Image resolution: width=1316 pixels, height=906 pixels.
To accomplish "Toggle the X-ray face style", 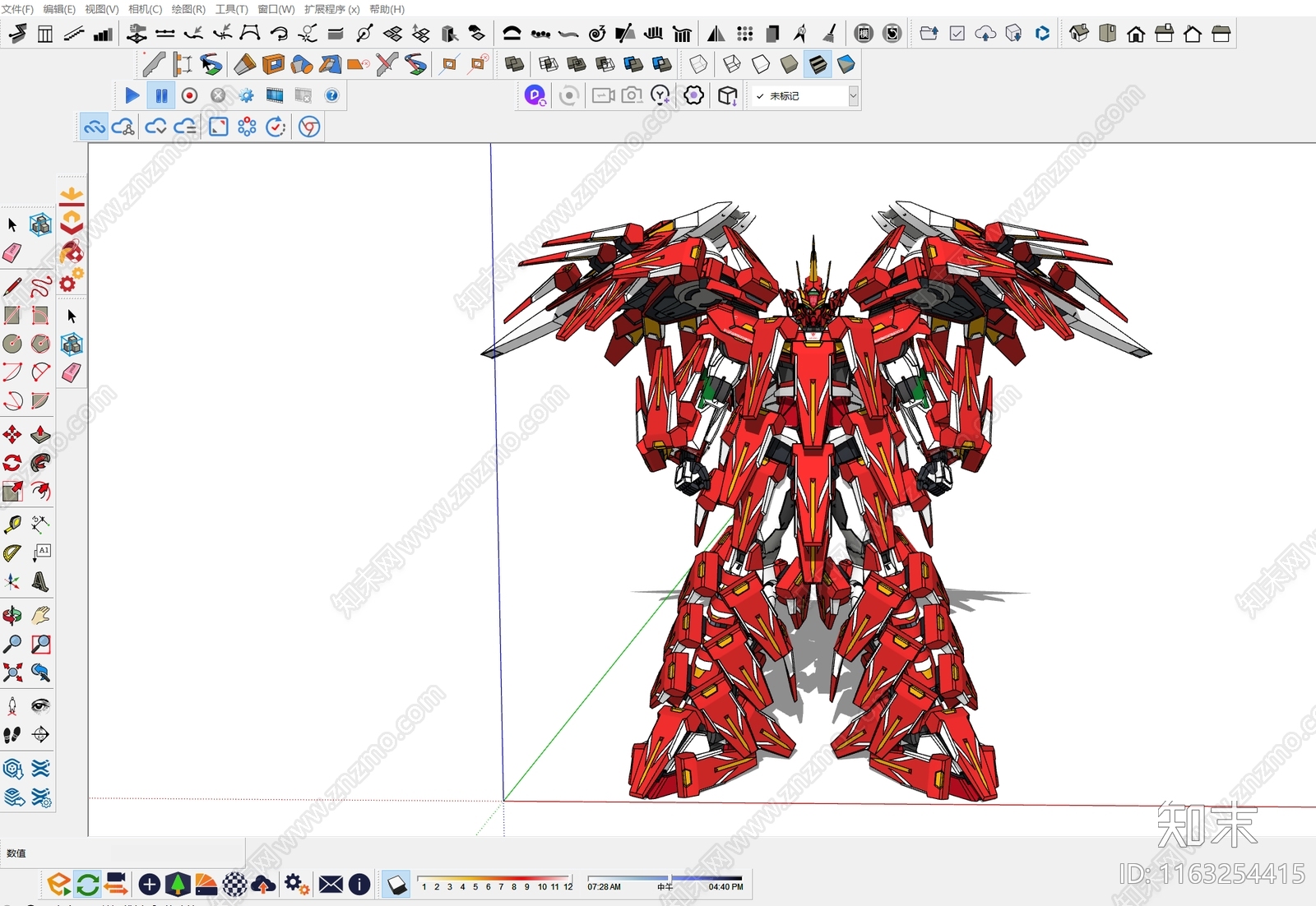I will click(x=698, y=64).
